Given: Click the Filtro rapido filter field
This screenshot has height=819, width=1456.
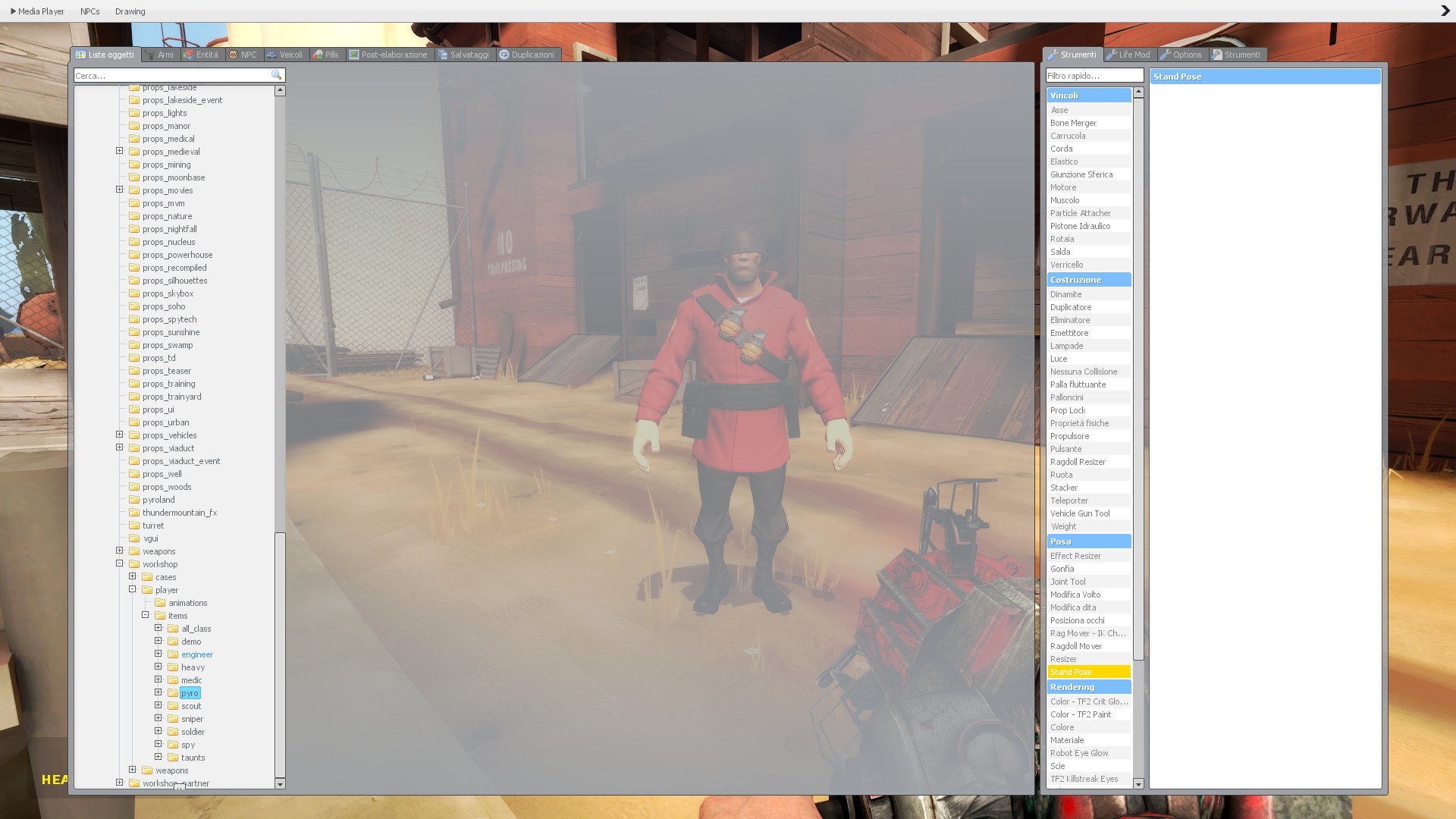Looking at the screenshot, I should (1094, 76).
